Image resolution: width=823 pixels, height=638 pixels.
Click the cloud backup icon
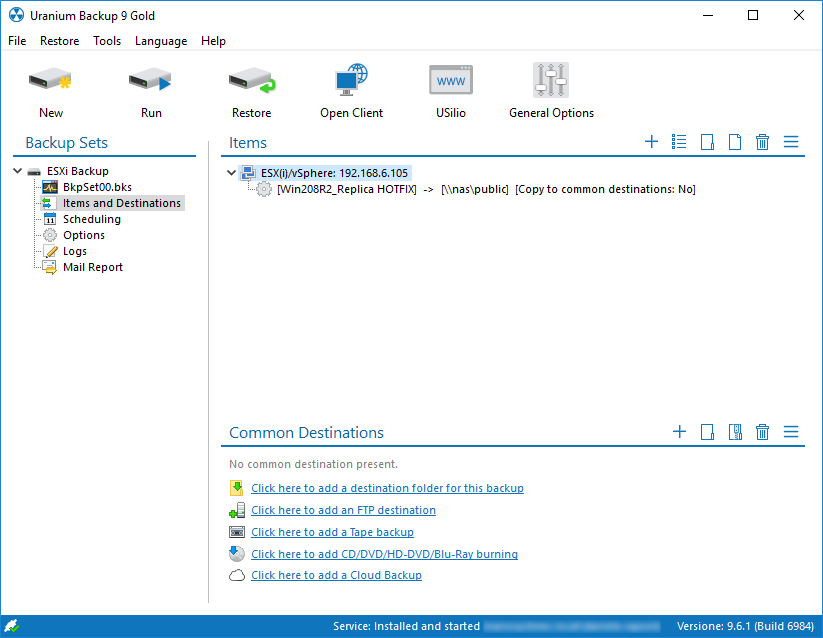[x=237, y=576]
